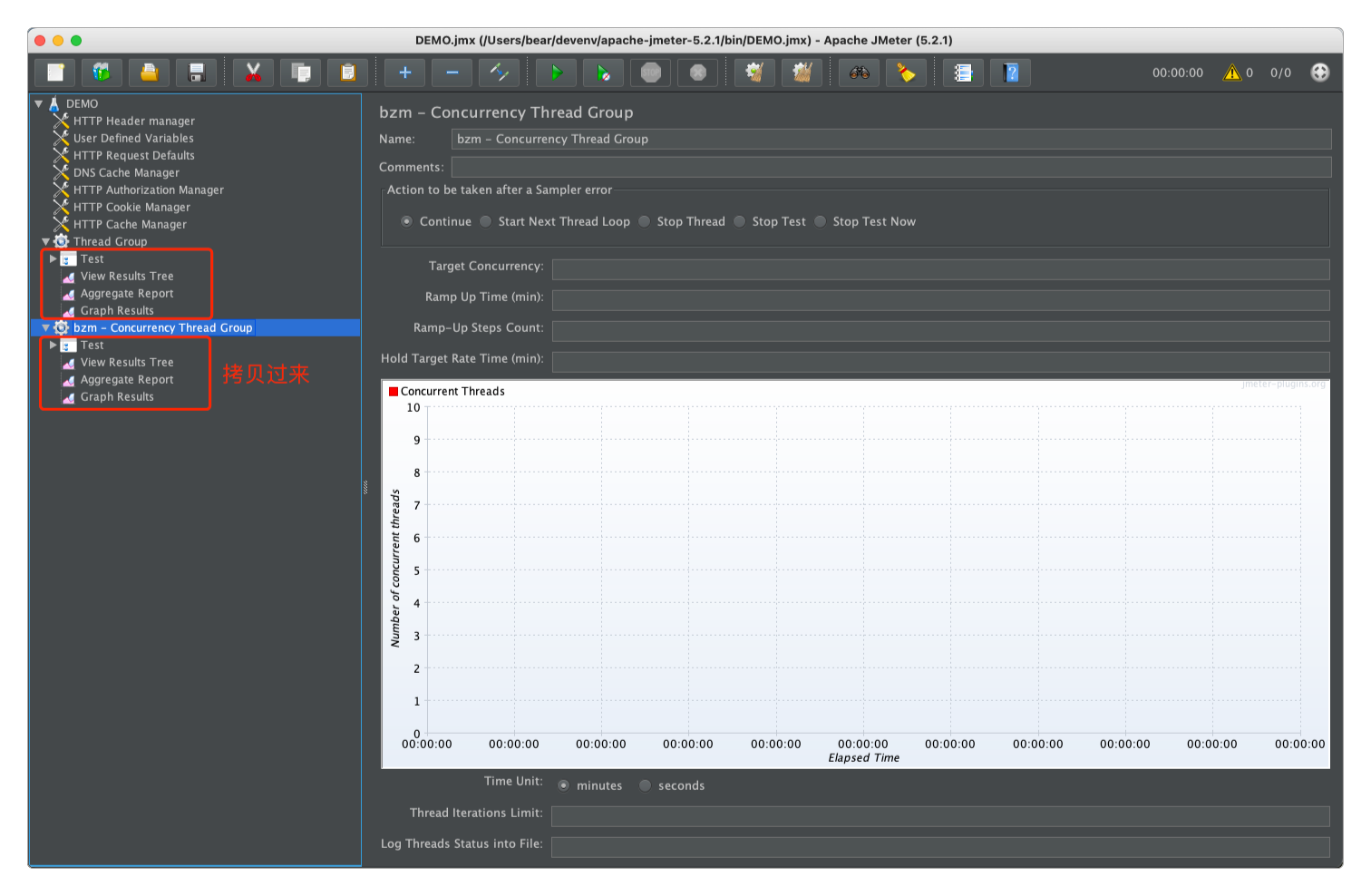Viewport: 1371px width, 896px height.
Task: Select the Continue radio button
Action: 406,221
